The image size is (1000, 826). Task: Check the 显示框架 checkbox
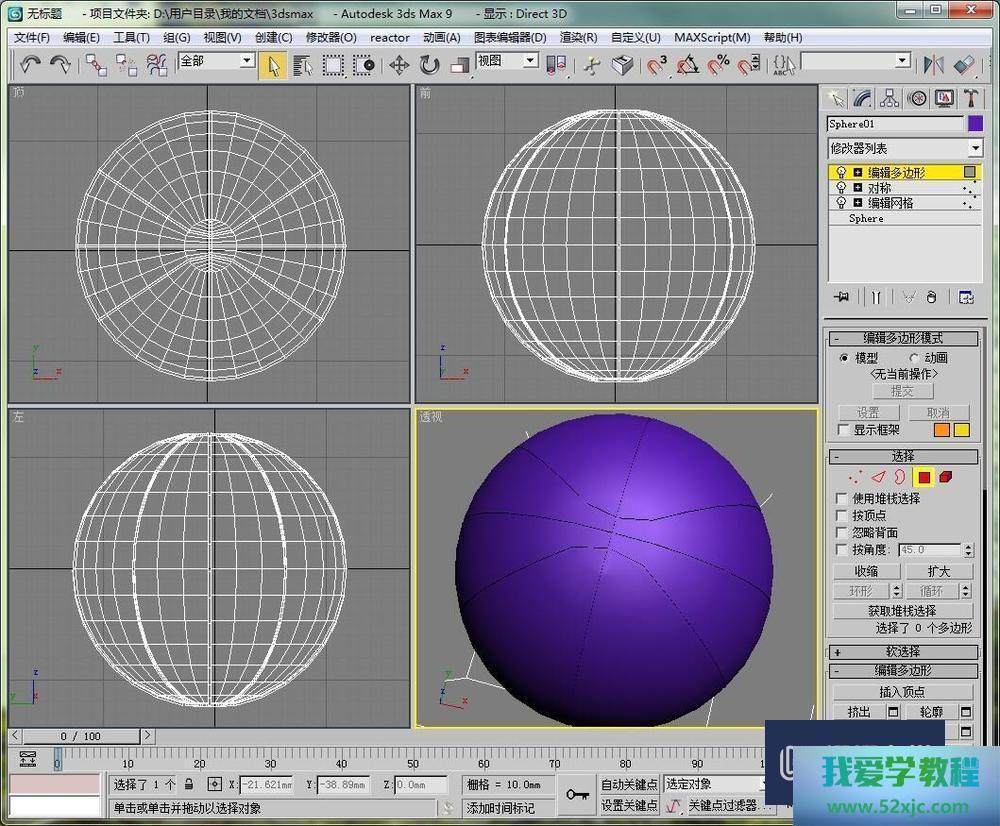(842, 430)
